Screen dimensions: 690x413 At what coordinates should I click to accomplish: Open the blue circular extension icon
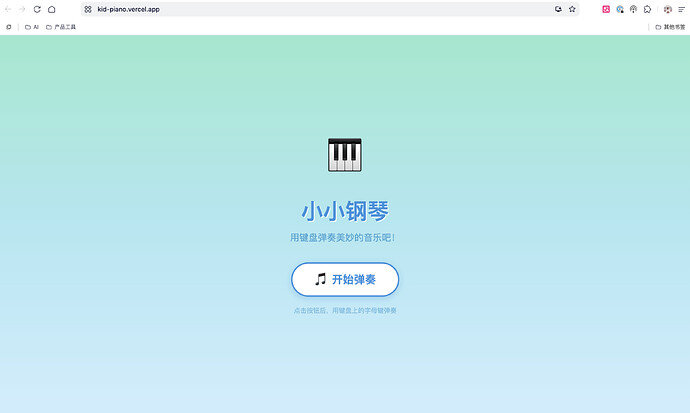click(620, 9)
